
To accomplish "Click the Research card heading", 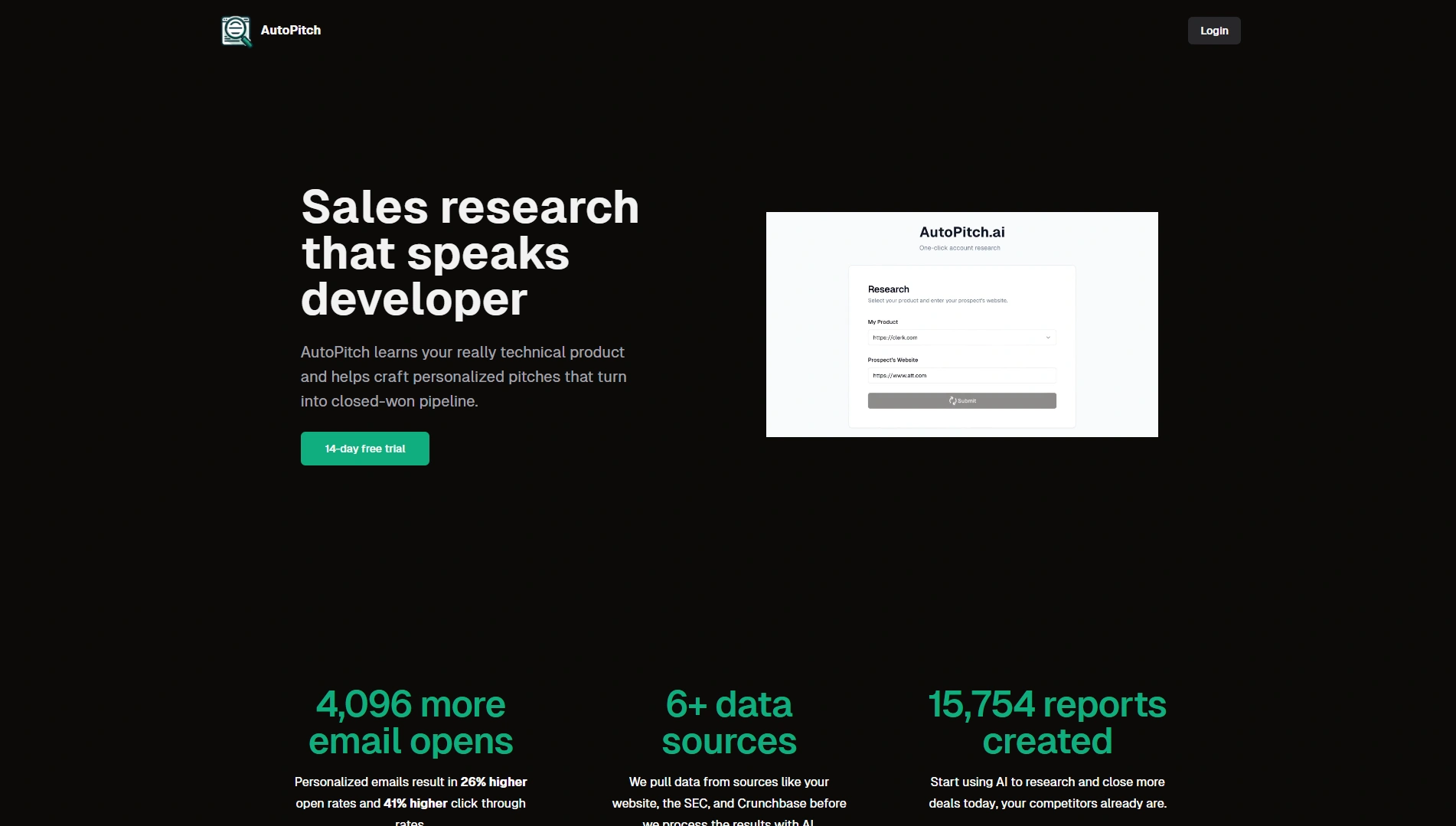I will click(x=889, y=289).
